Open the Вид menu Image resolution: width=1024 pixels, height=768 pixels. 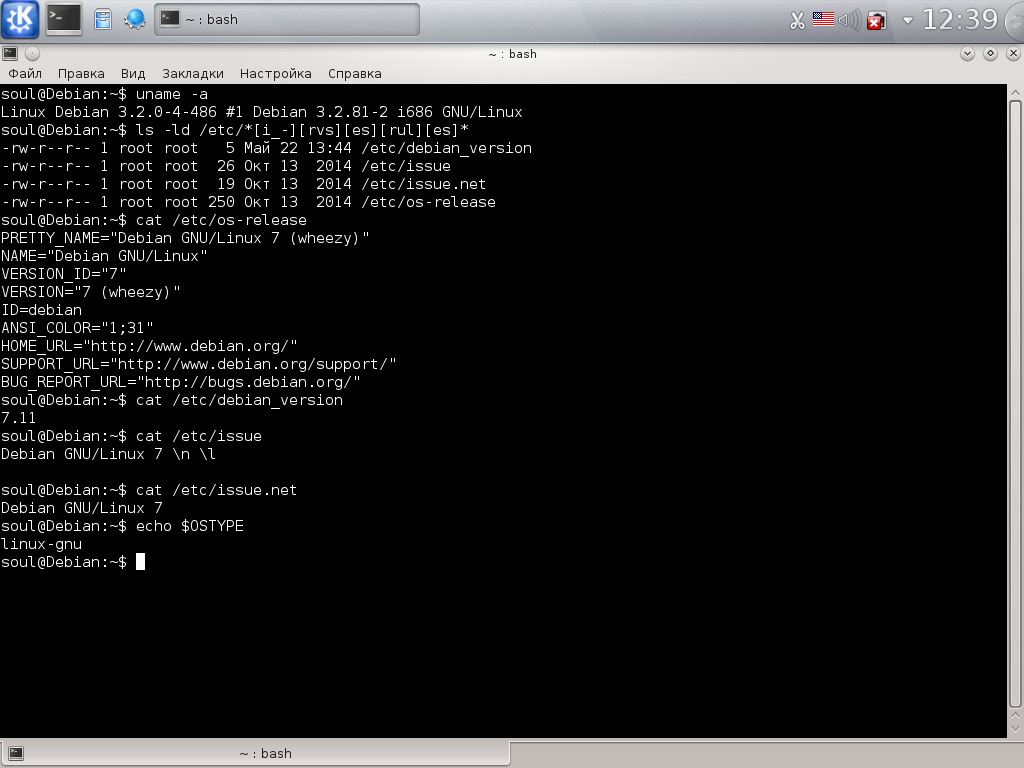133,73
